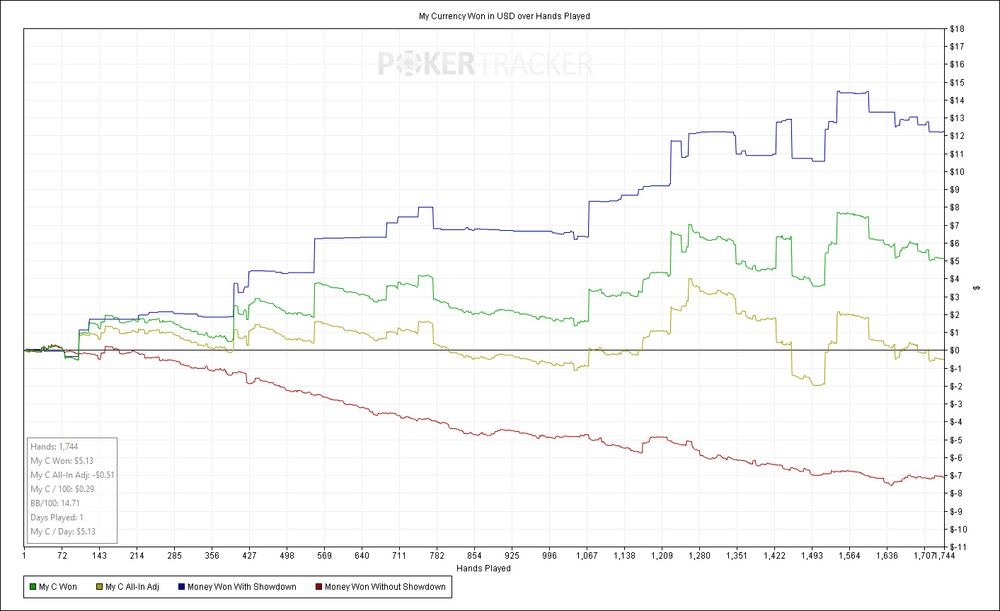Click the My C / 100: $0.29 stat

tap(63, 489)
